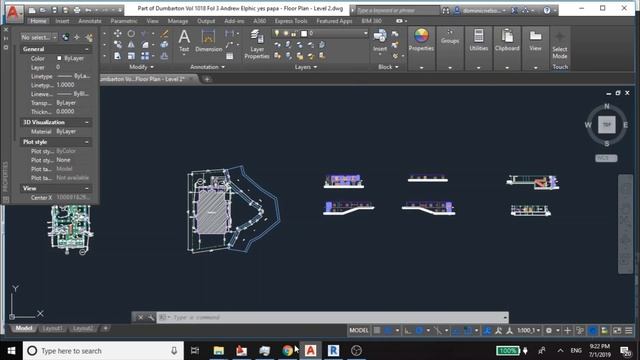The width and height of the screenshot is (640, 360).
Task: Collapse the General section in Properties
Action: pyautogui.click(x=87, y=49)
